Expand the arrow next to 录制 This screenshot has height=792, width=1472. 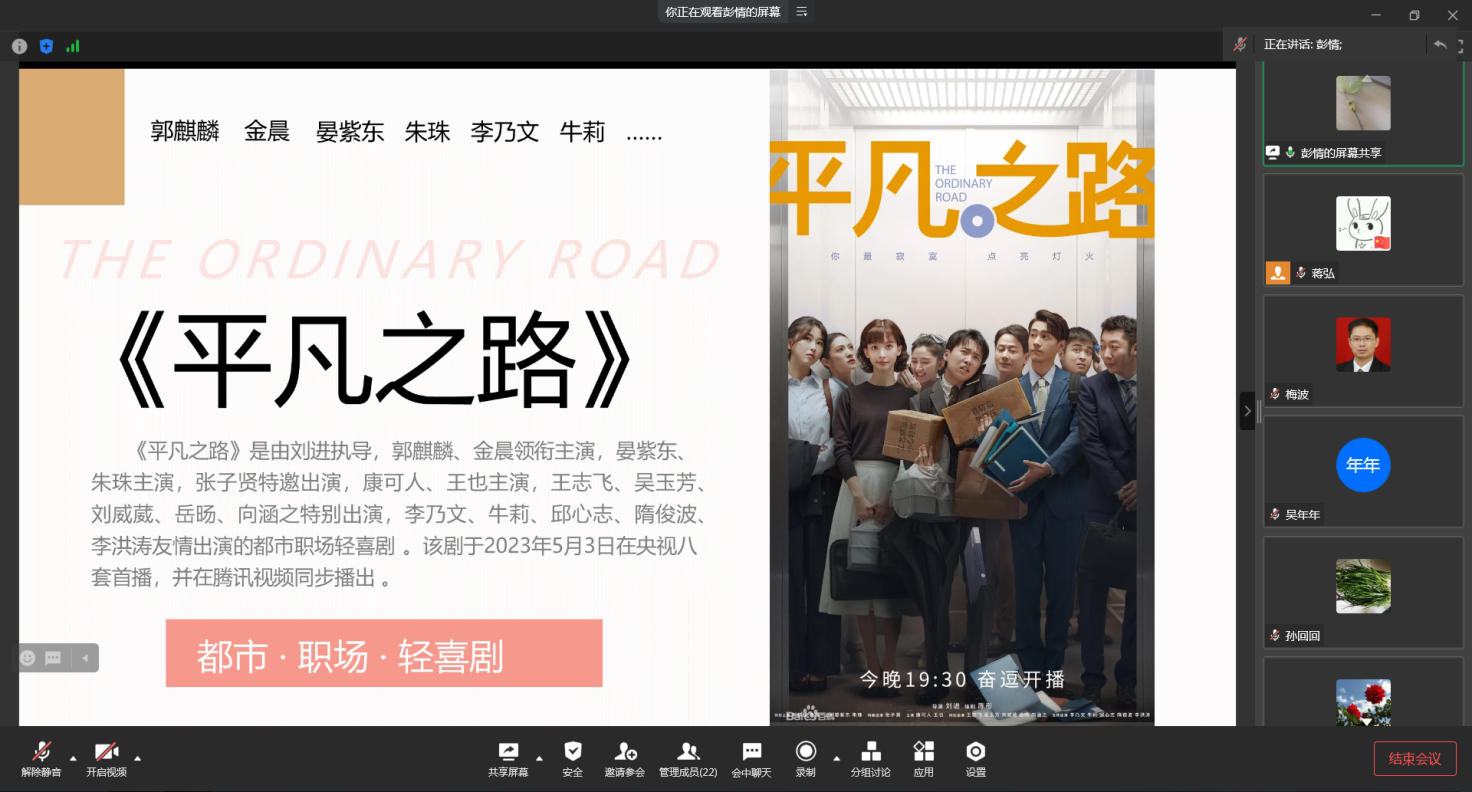coord(836,757)
